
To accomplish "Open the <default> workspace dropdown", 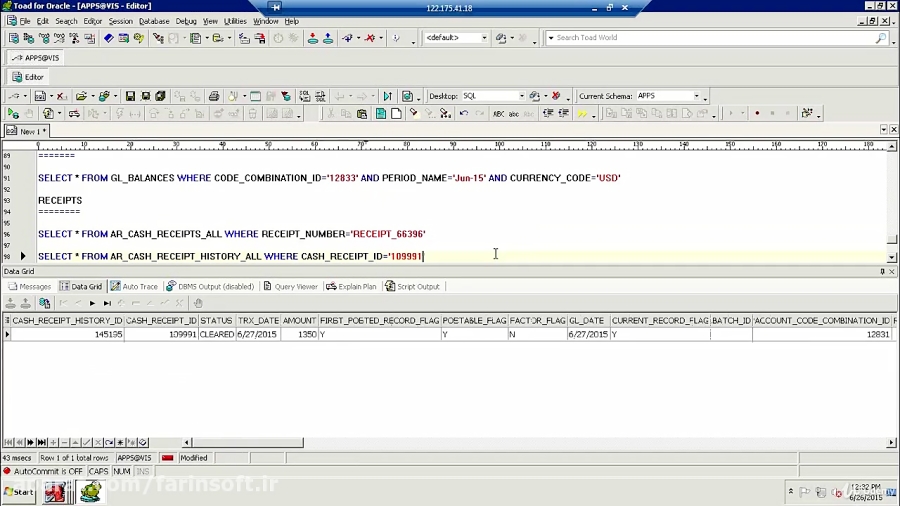I will click(x=485, y=38).
